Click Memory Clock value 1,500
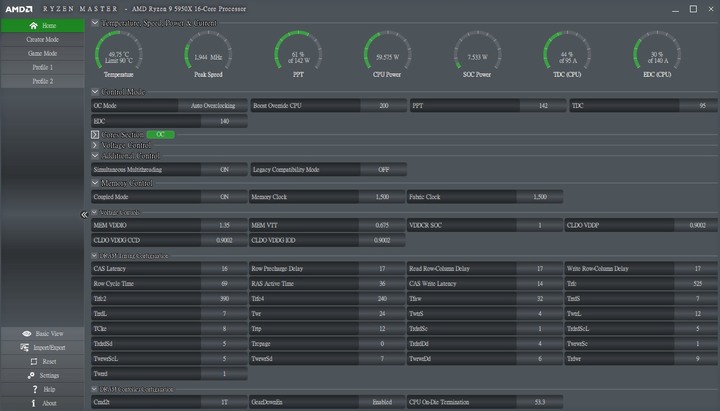This screenshot has height=411, width=720. click(x=382, y=197)
